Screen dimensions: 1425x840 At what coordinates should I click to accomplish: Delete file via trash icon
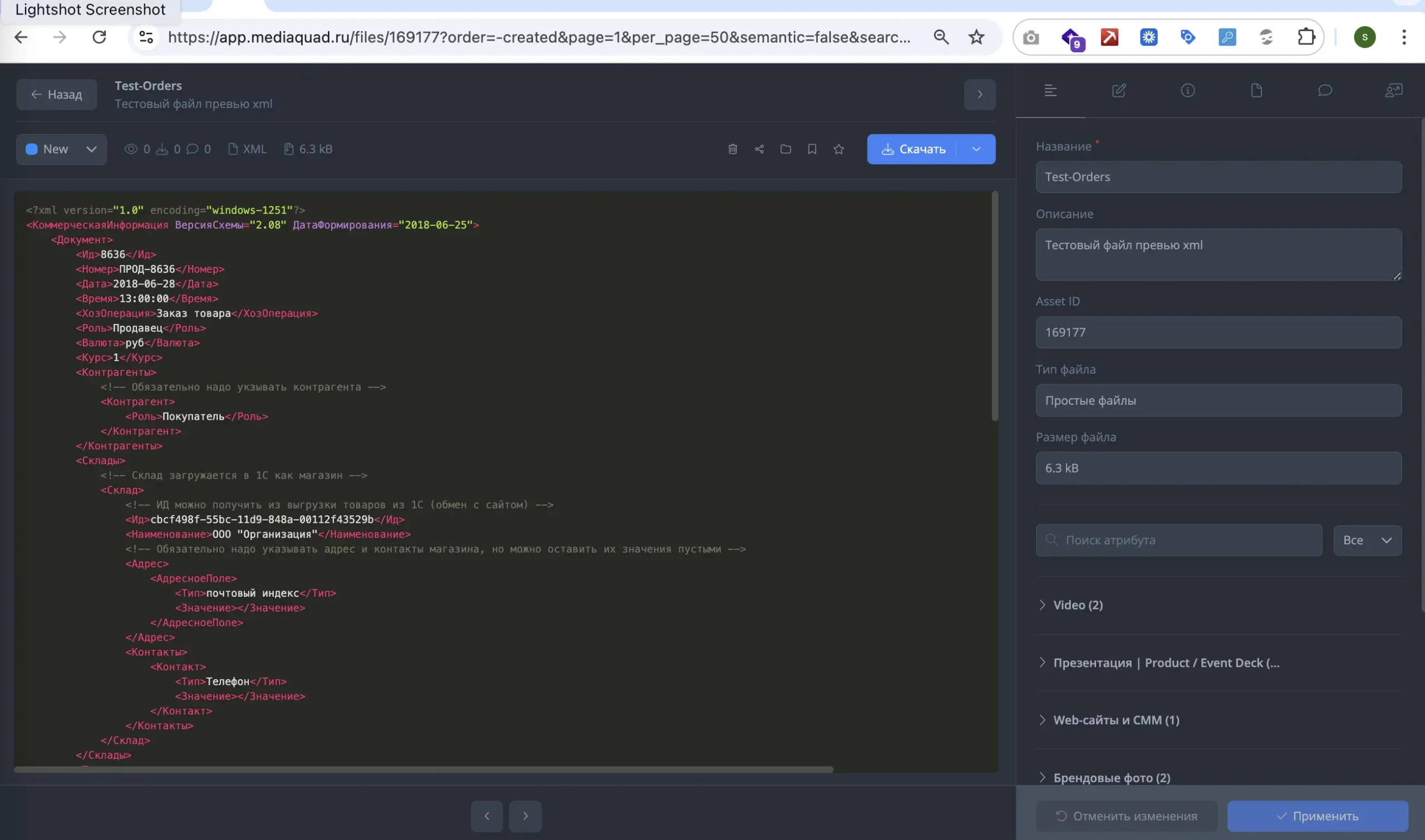[733, 149]
